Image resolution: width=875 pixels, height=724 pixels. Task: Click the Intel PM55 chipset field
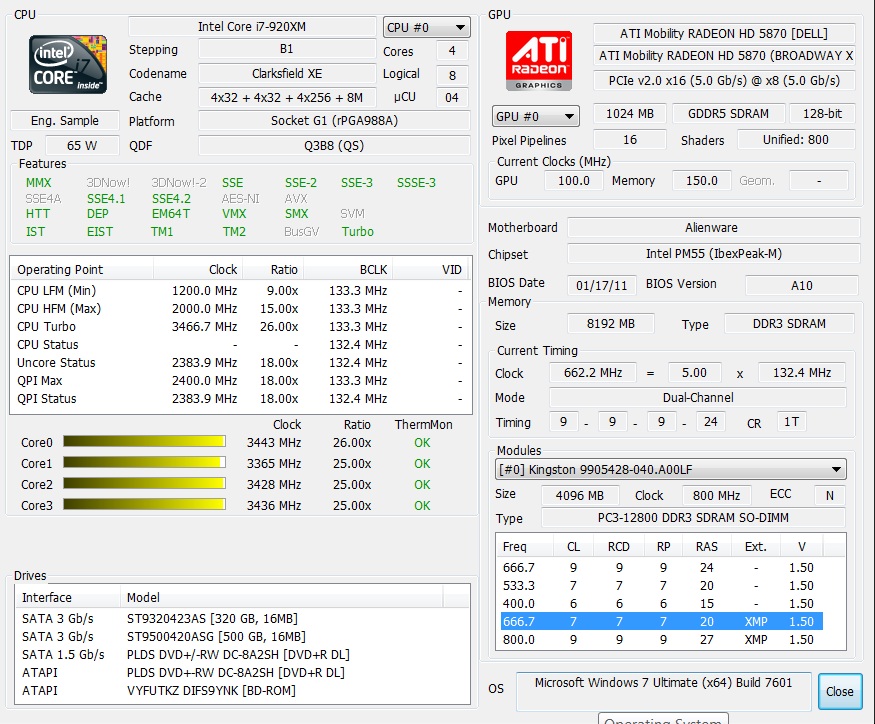(x=713, y=253)
